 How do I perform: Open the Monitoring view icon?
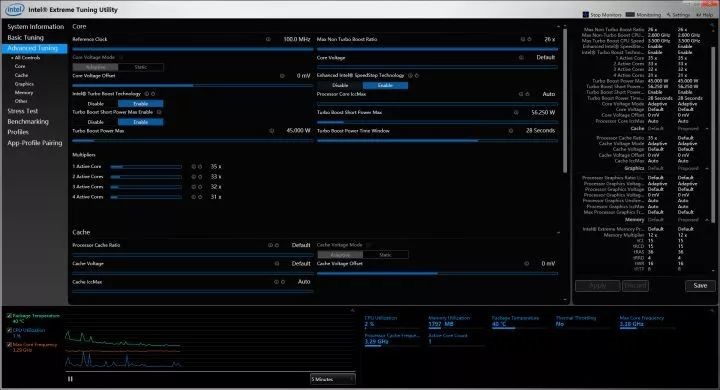(x=630, y=15)
